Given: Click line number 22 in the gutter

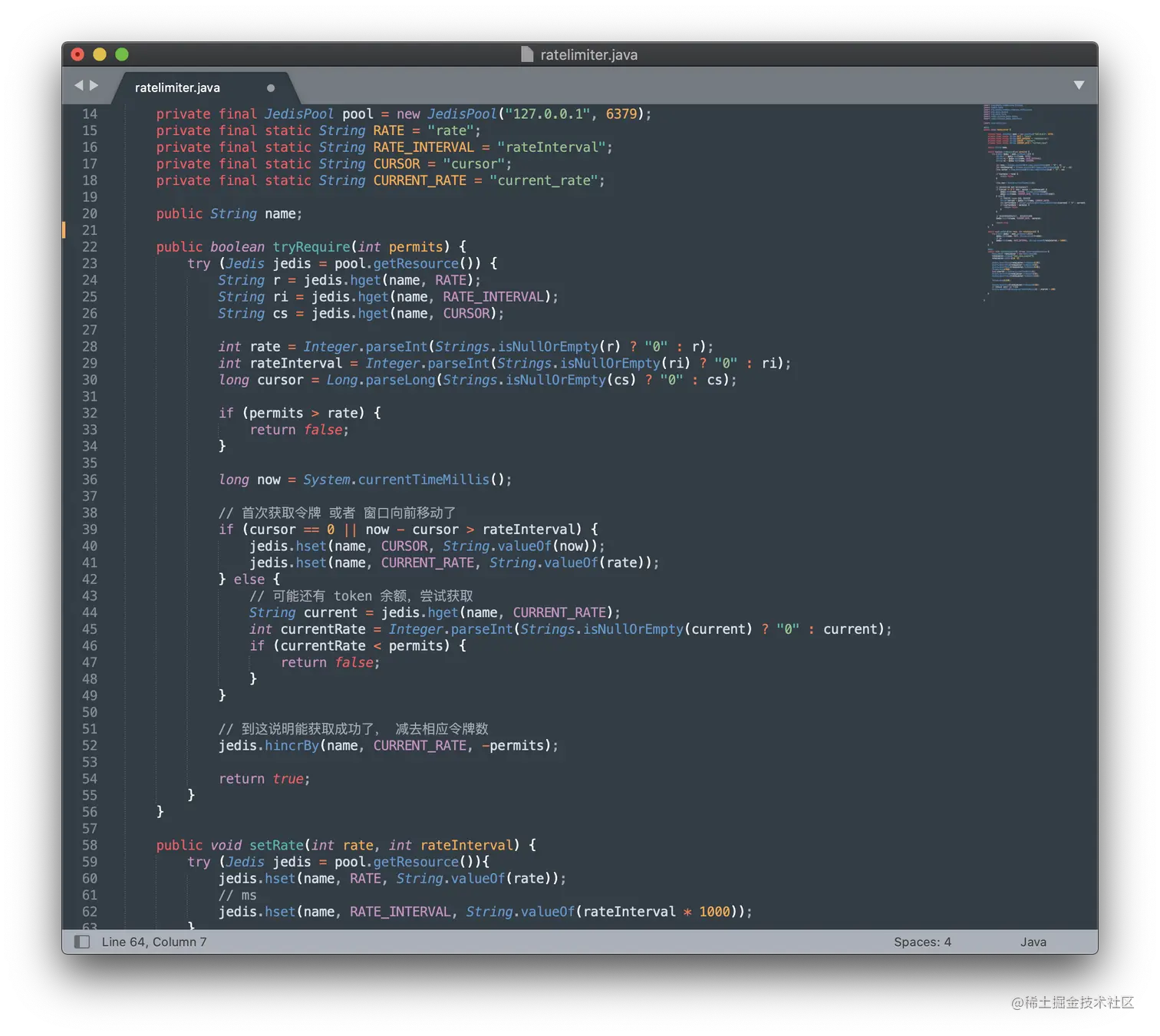Looking at the screenshot, I should (90, 247).
